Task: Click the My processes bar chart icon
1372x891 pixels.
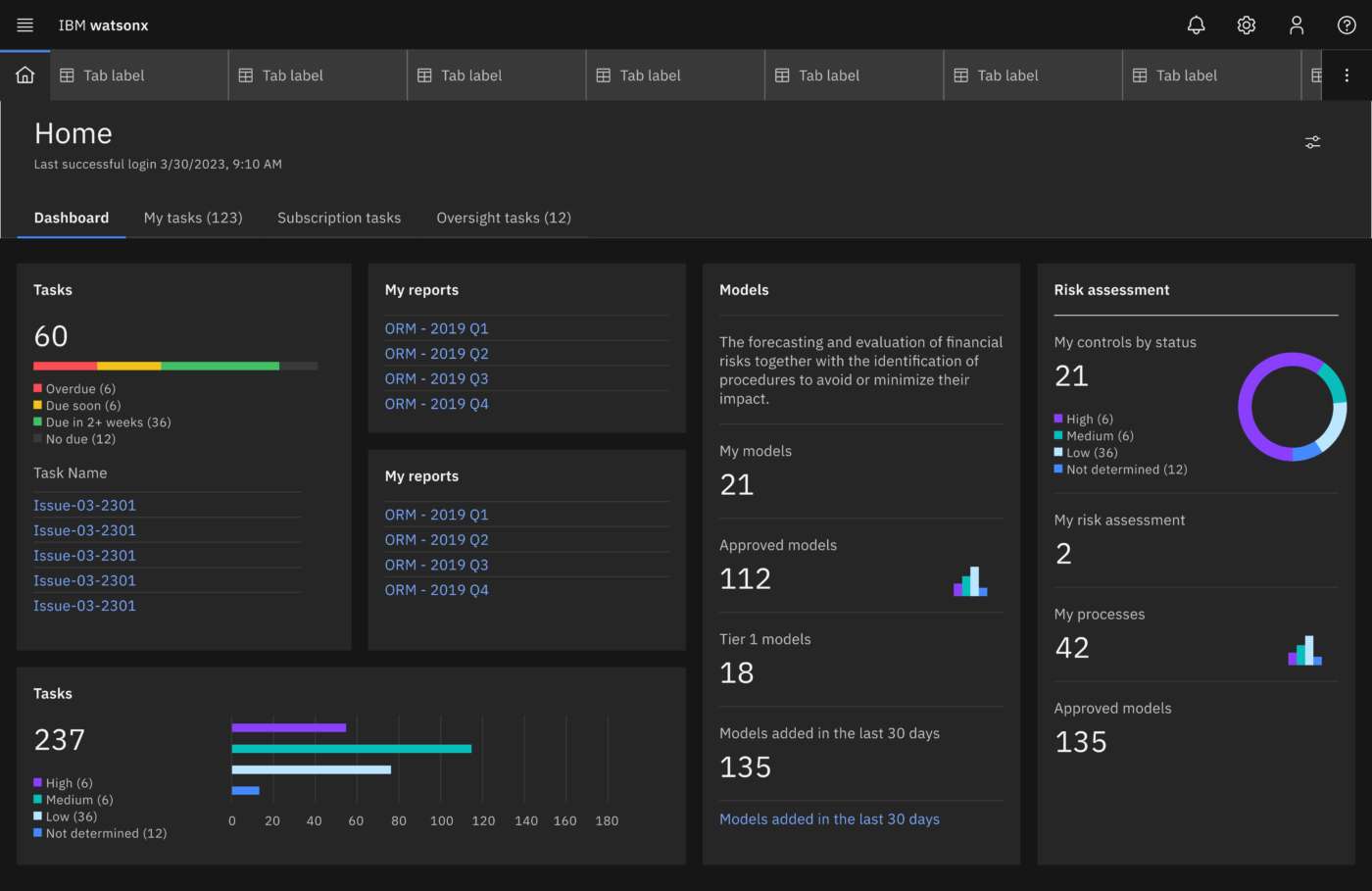Action: coord(1304,651)
